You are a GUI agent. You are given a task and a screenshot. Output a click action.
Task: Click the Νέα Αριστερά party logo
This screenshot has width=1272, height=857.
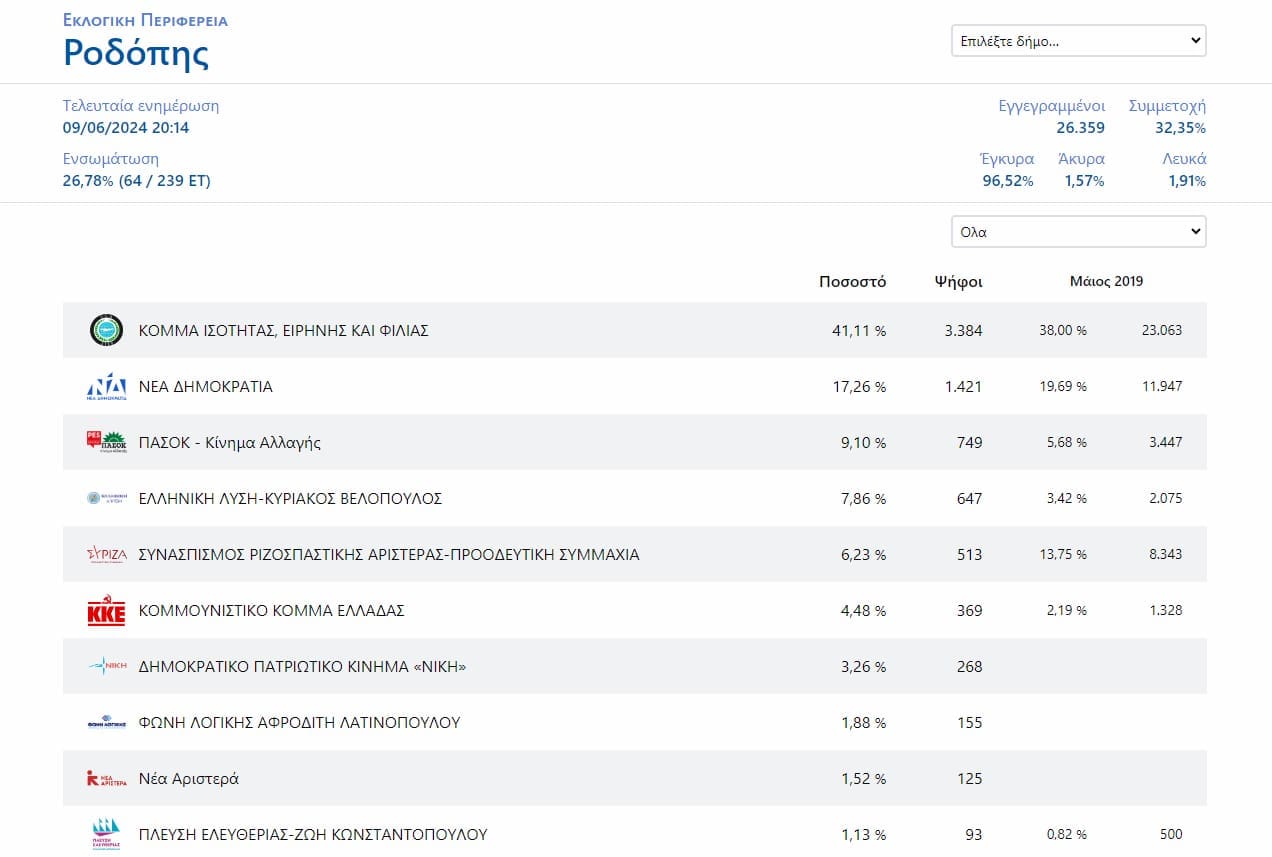click(106, 778)
